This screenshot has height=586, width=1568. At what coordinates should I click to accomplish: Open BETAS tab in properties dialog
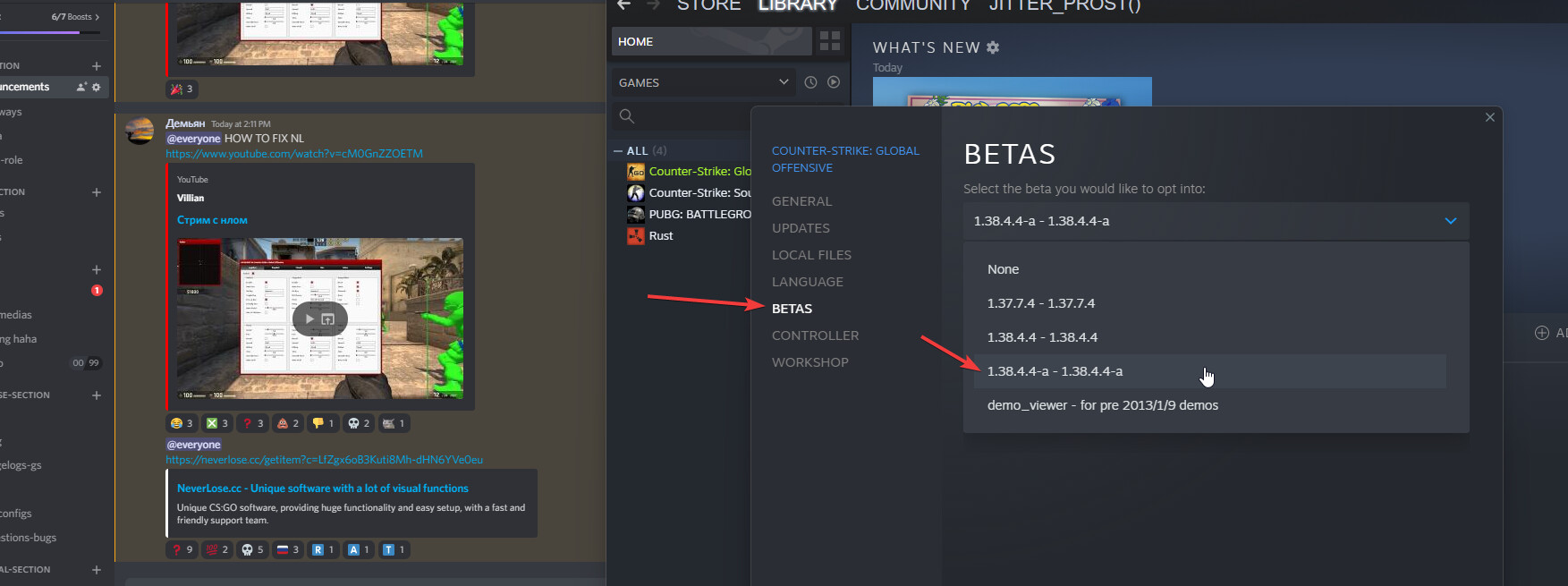pyautogui.click(x=792, y=309)
